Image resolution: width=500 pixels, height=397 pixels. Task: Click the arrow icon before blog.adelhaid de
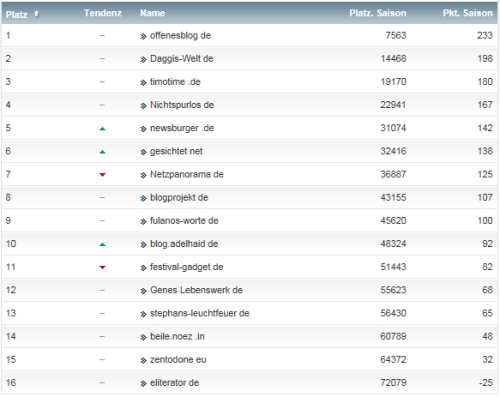pos(143,245)
